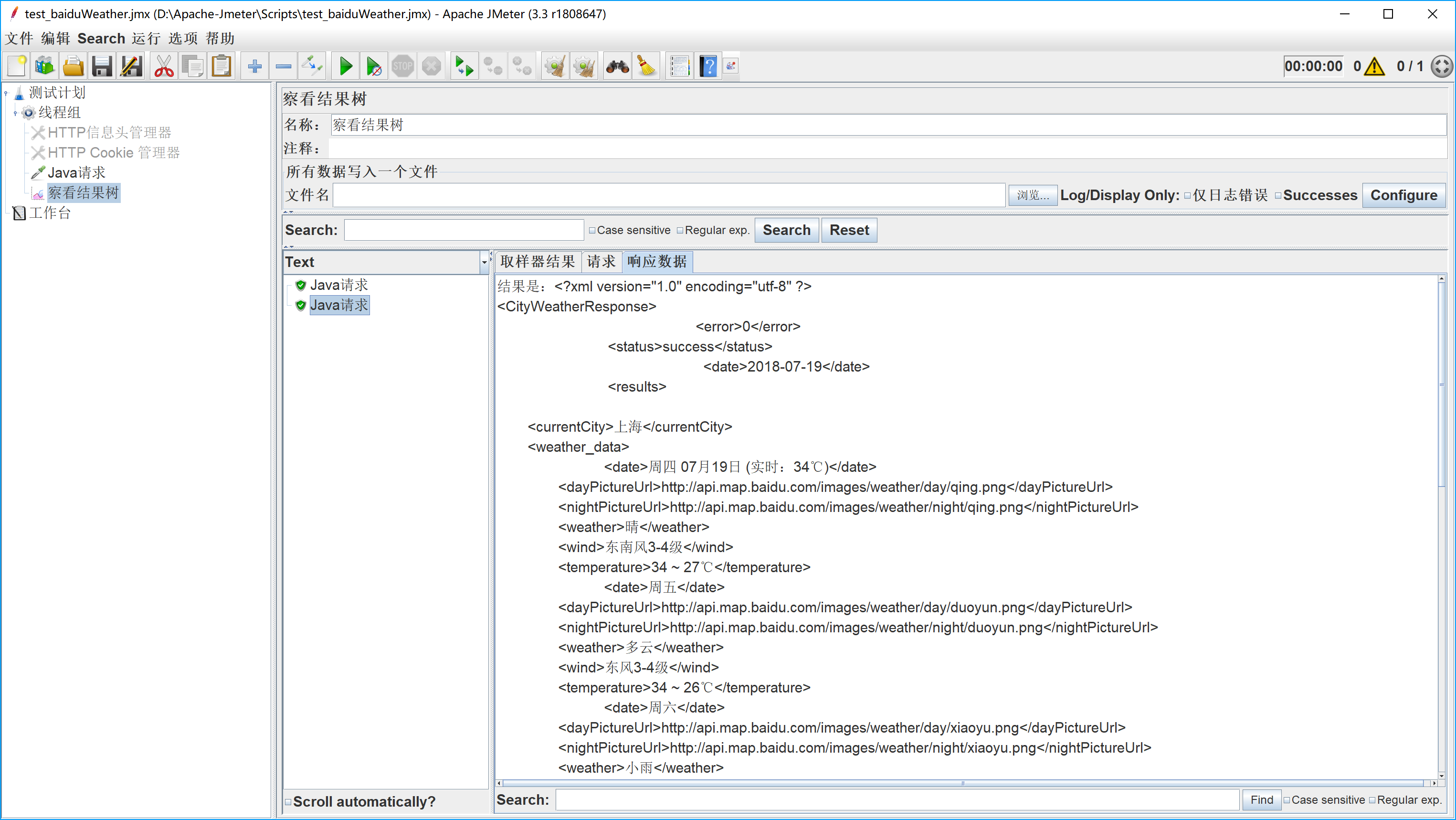Click the Find button at bottom

(1261, 799)
